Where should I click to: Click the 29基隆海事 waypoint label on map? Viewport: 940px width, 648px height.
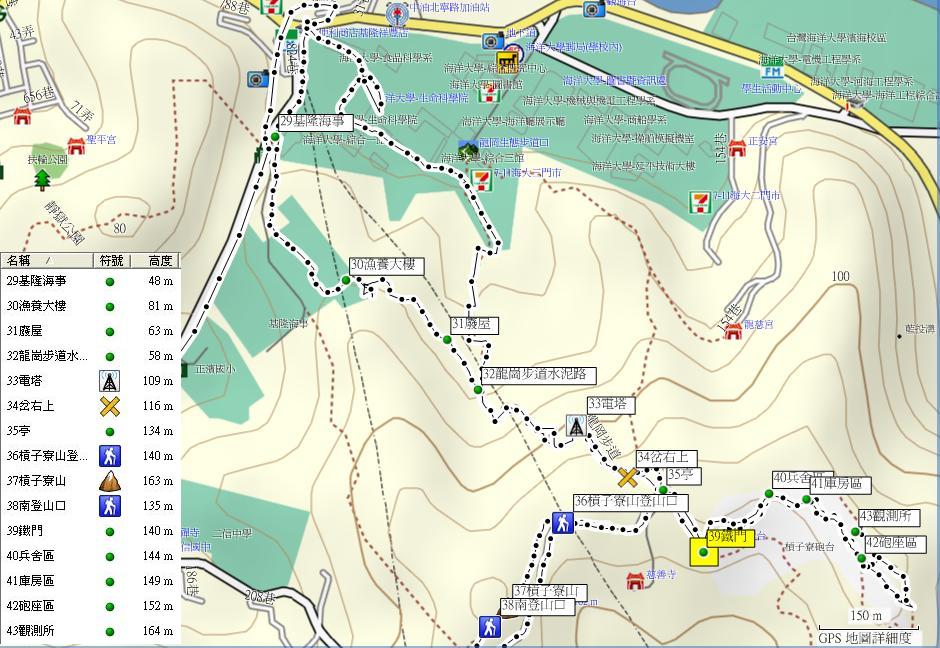coord(315,122)
